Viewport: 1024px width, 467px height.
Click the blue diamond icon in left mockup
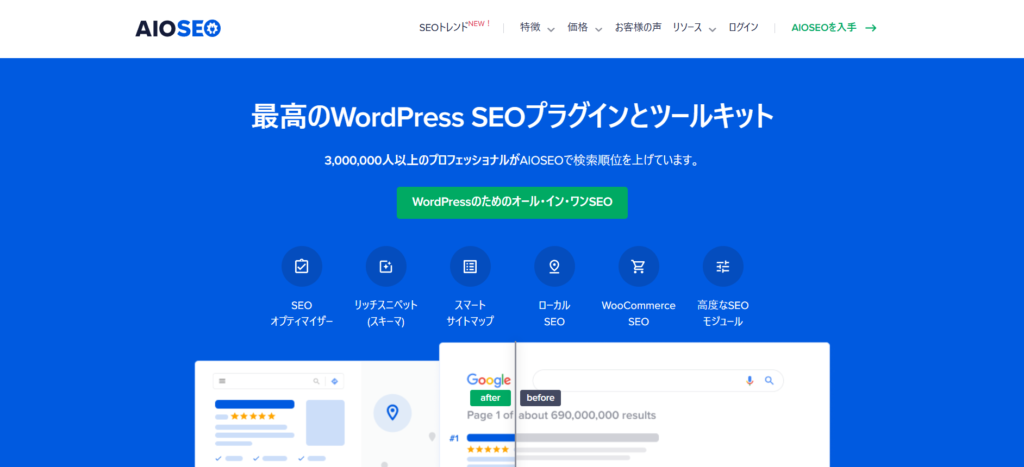click(335, 381)
